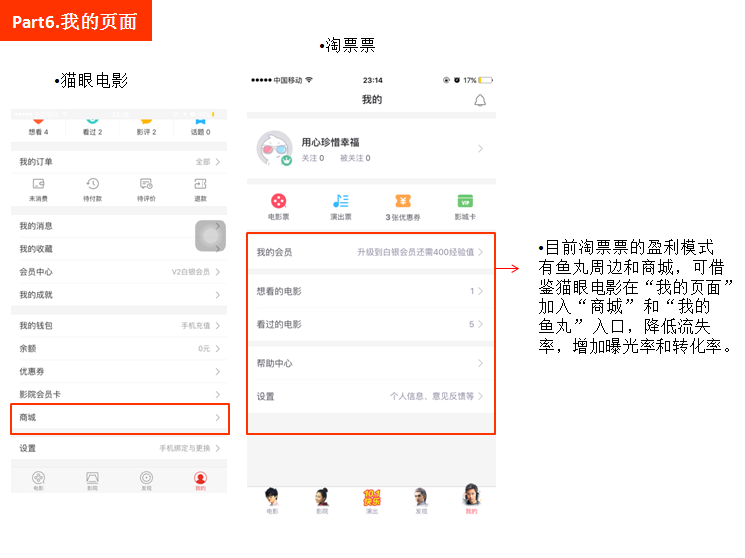Switch to 我的 tab in Maoyan
Viewport: 745px width, 558px height.
coord(201,480)
